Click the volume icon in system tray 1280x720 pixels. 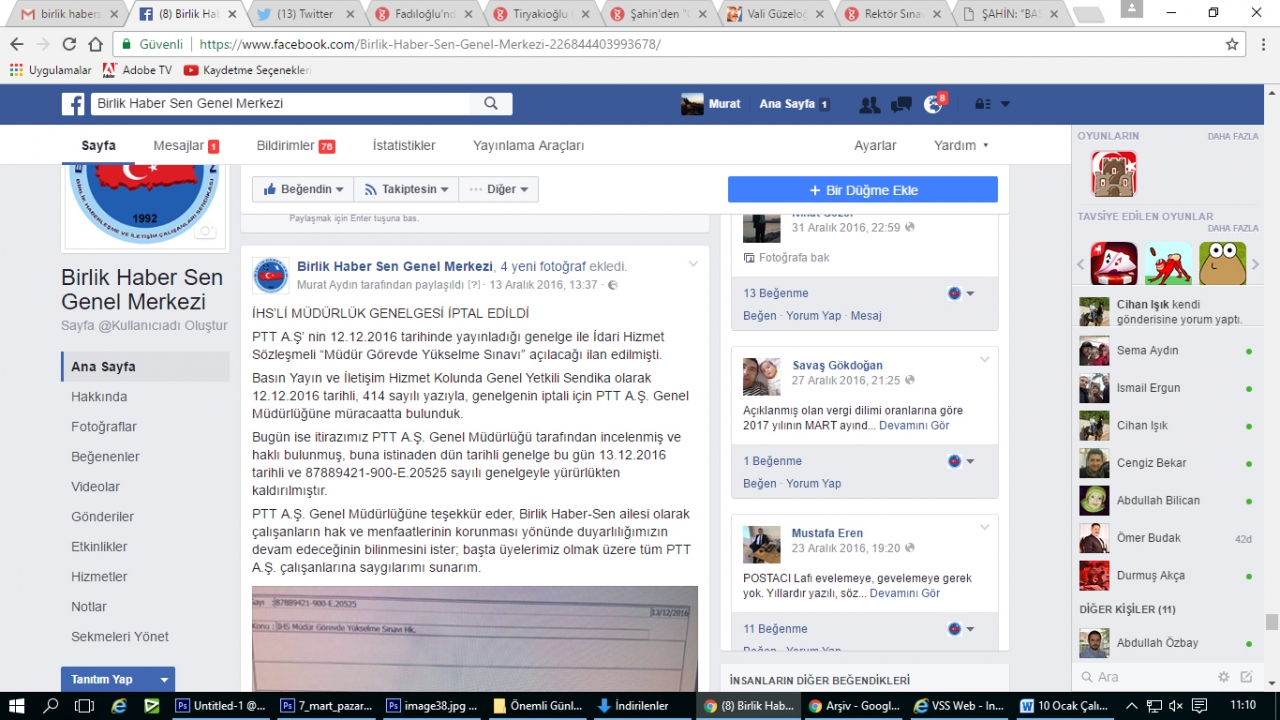tap(1175, 705)
